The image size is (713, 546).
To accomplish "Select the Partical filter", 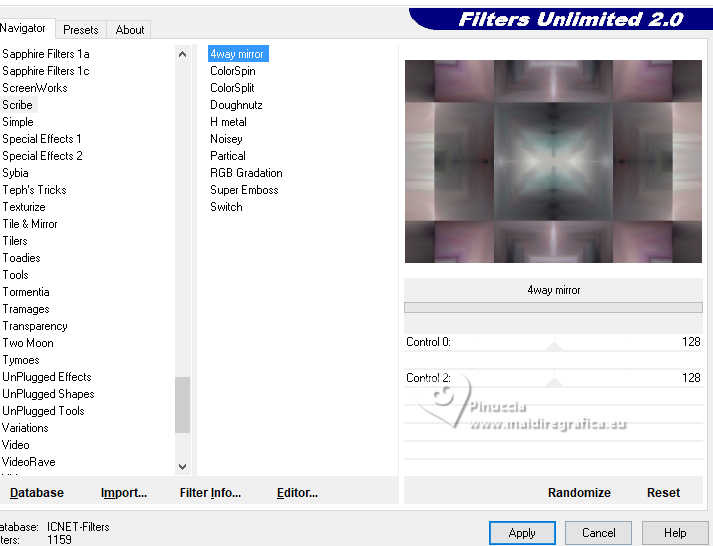I will click(x=228, y=156).
